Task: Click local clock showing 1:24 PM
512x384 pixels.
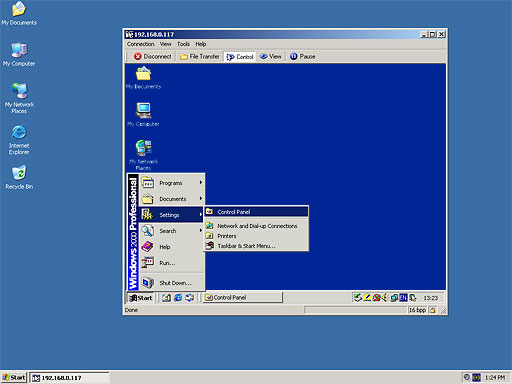Action: pos(495,377)
